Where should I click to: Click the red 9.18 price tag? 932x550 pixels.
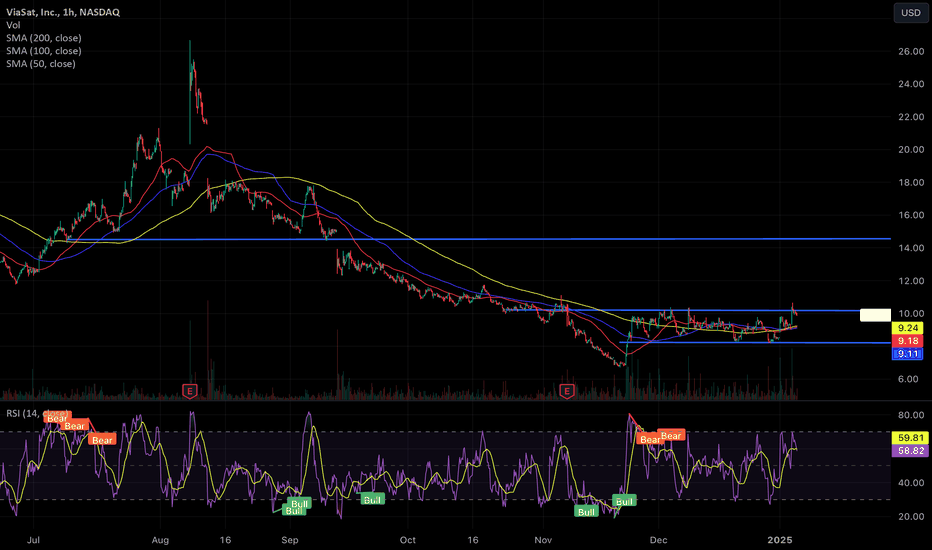tap(908, 341)
